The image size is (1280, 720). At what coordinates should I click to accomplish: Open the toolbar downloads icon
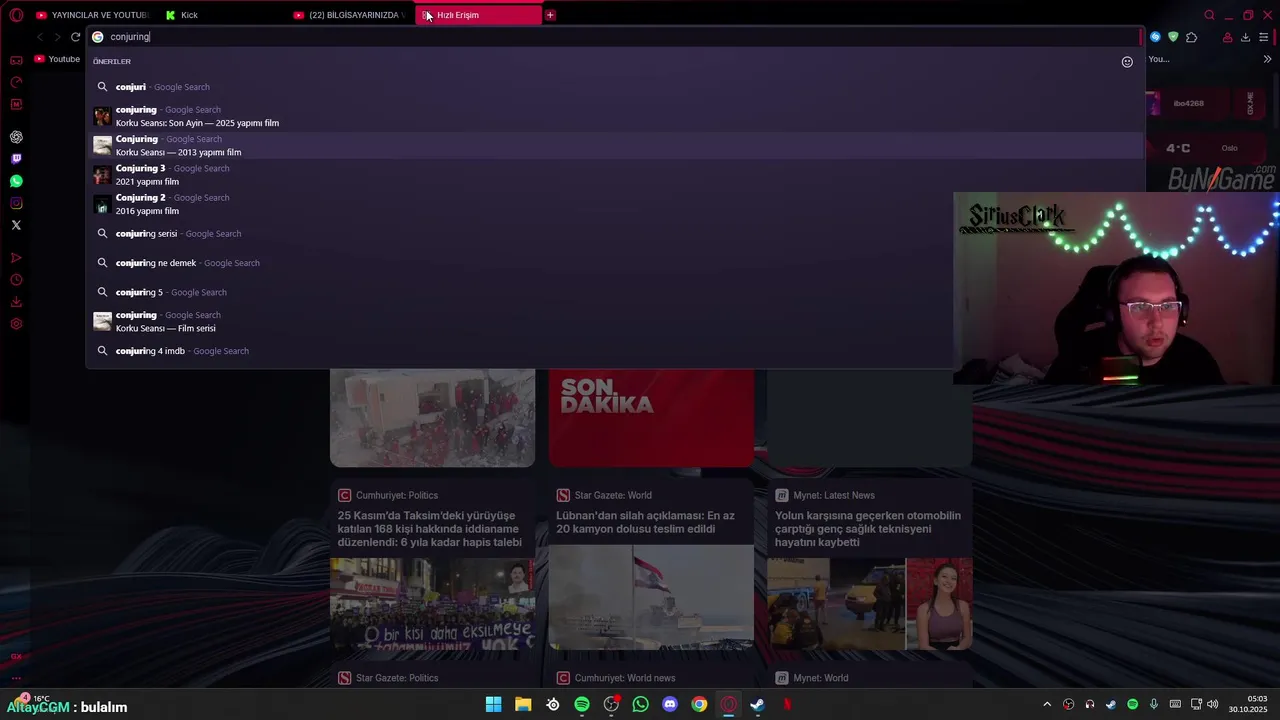pos(1245,37)
